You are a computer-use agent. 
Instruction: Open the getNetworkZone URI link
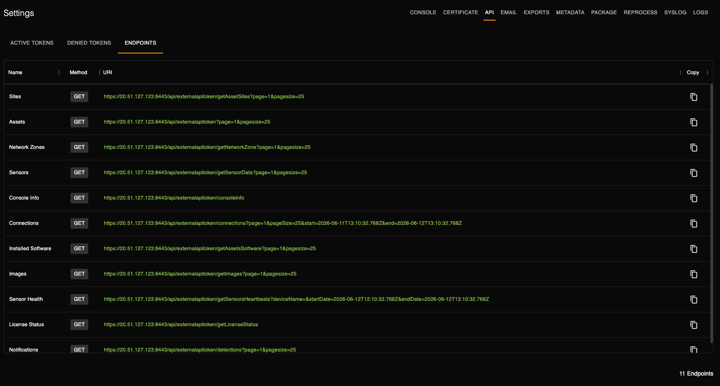207,147
